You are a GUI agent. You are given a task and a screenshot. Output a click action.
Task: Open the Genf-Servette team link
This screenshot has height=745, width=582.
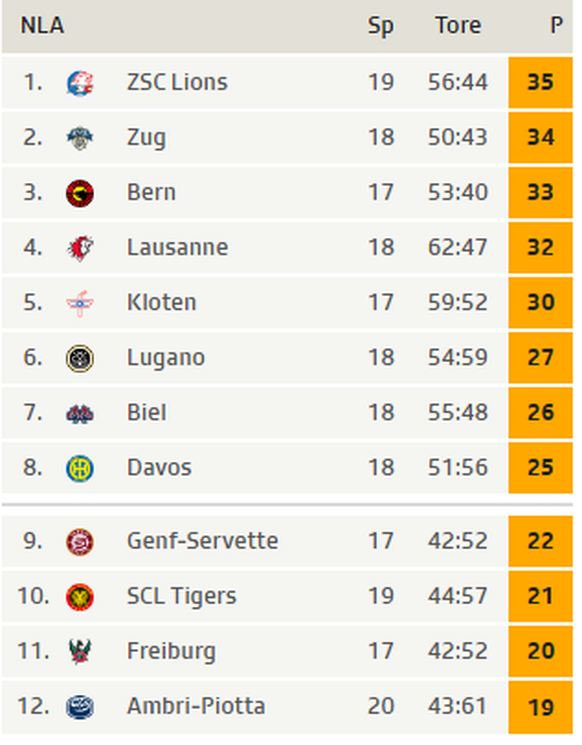point(202,541)
